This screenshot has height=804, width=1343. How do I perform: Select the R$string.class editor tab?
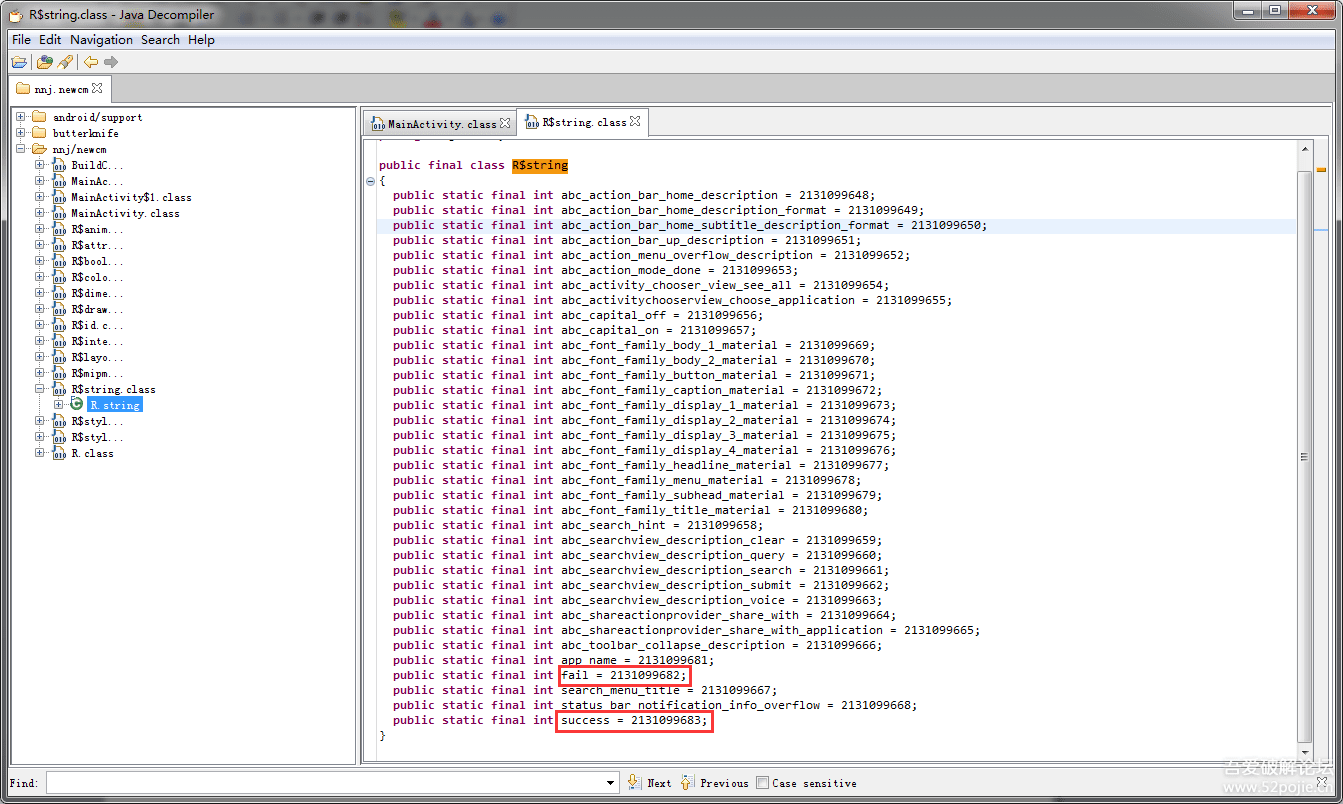pos(584,123)
